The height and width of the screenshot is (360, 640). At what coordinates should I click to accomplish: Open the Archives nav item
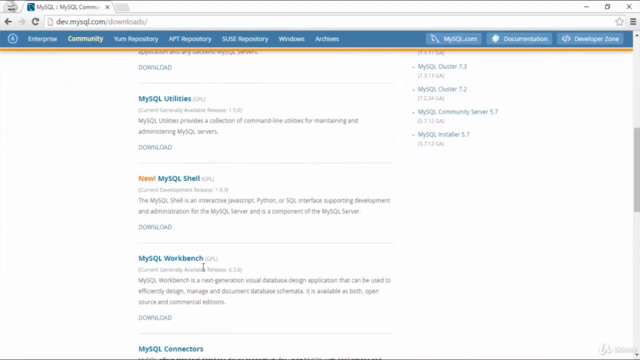[327, 39]
